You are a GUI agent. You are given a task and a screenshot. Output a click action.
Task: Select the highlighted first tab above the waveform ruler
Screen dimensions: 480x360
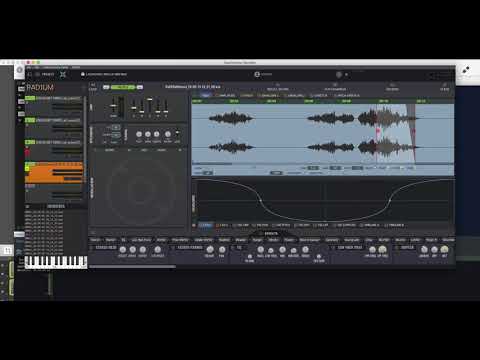(205, 95)
